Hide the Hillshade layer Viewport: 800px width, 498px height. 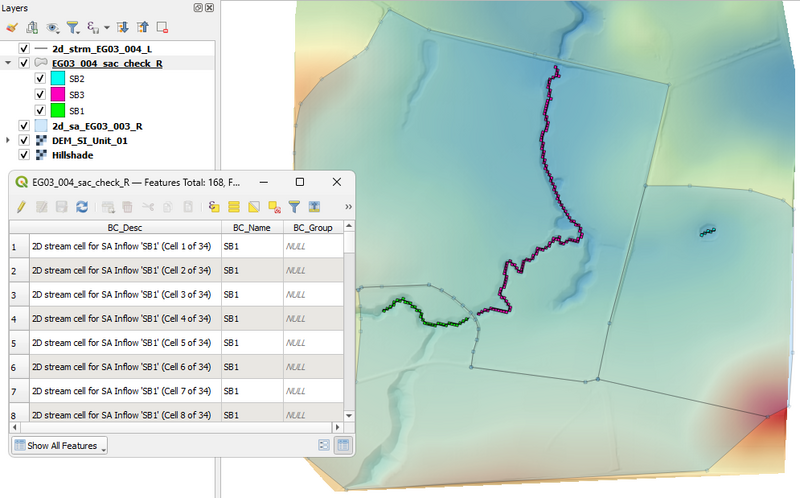[x=24, y=156]
